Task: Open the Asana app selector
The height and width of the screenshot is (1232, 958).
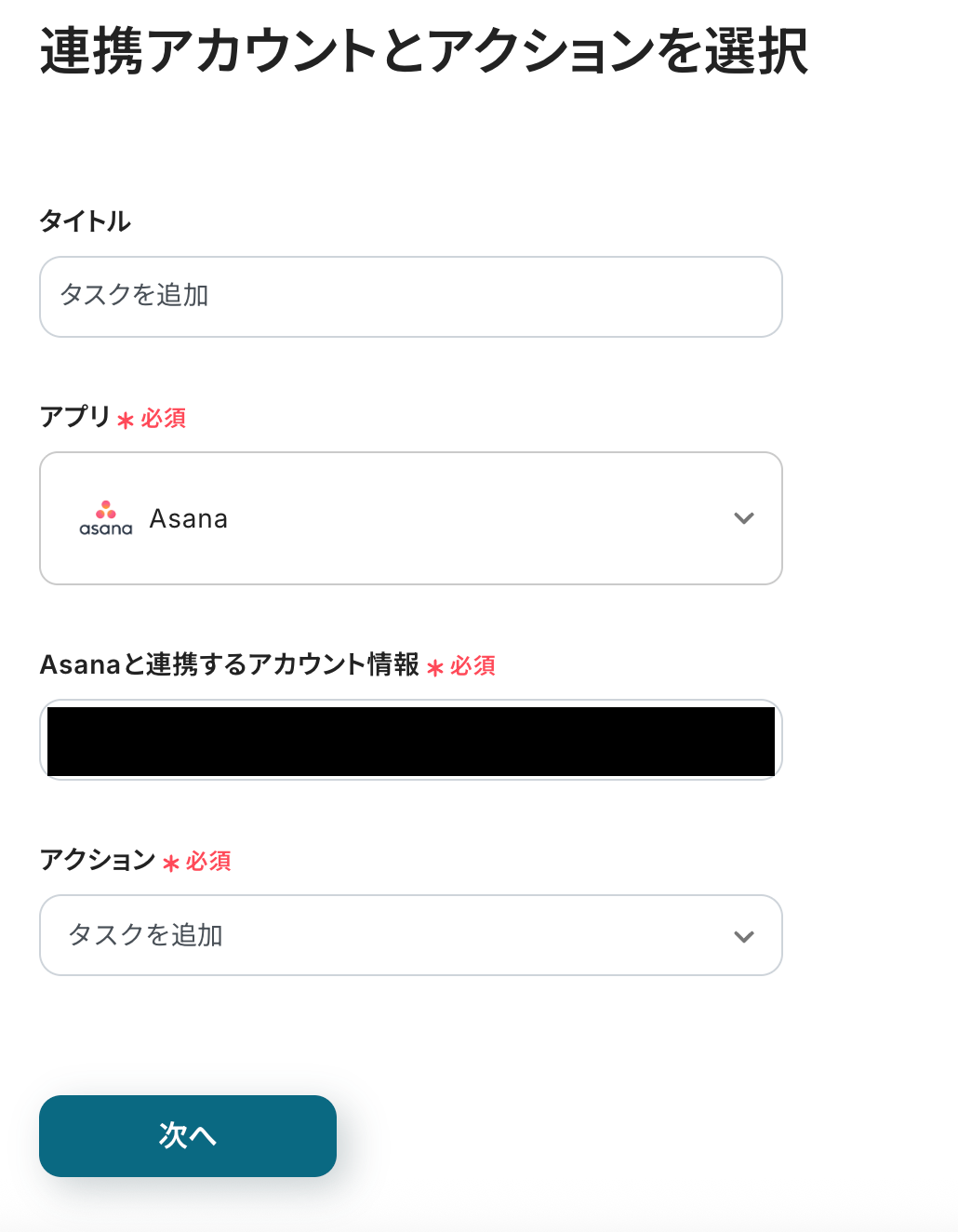Action: click(x=410, y=518)
